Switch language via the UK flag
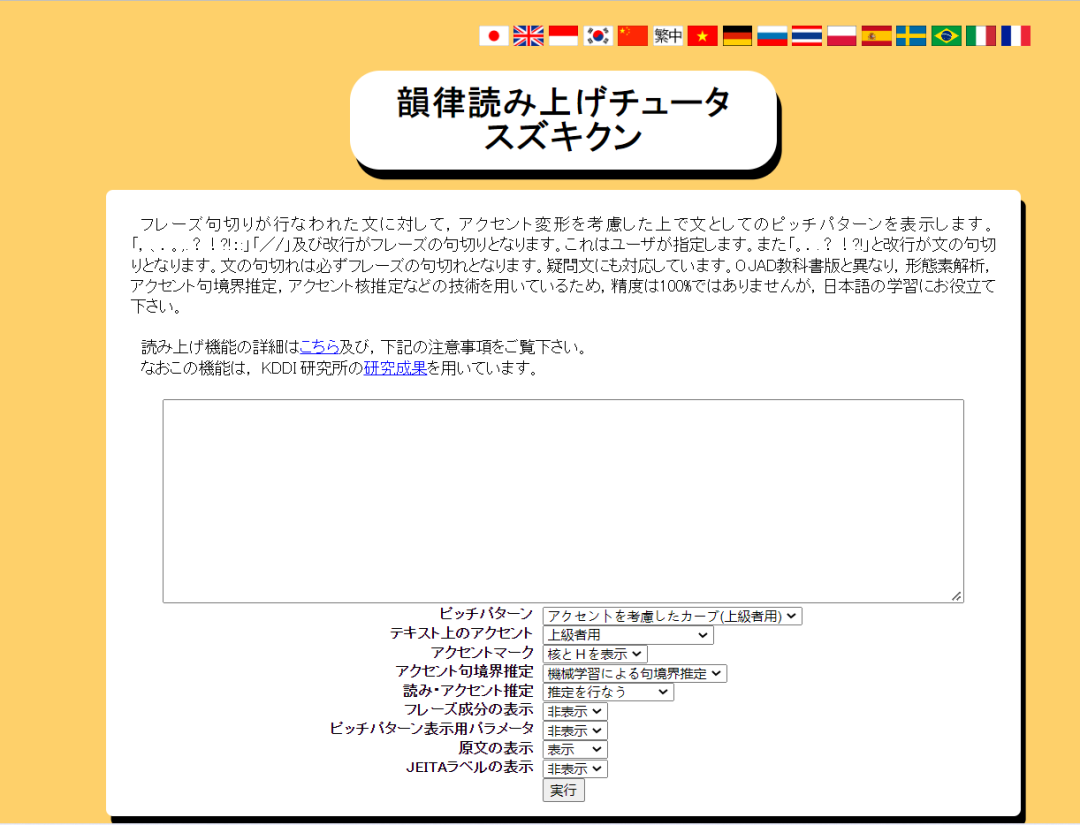This screenshot has height=825, width=1080. [528, 36]
